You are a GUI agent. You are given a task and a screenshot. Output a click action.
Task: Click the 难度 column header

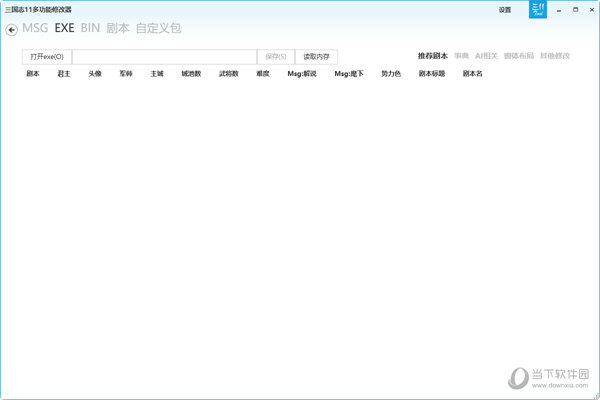coord(263,73)
